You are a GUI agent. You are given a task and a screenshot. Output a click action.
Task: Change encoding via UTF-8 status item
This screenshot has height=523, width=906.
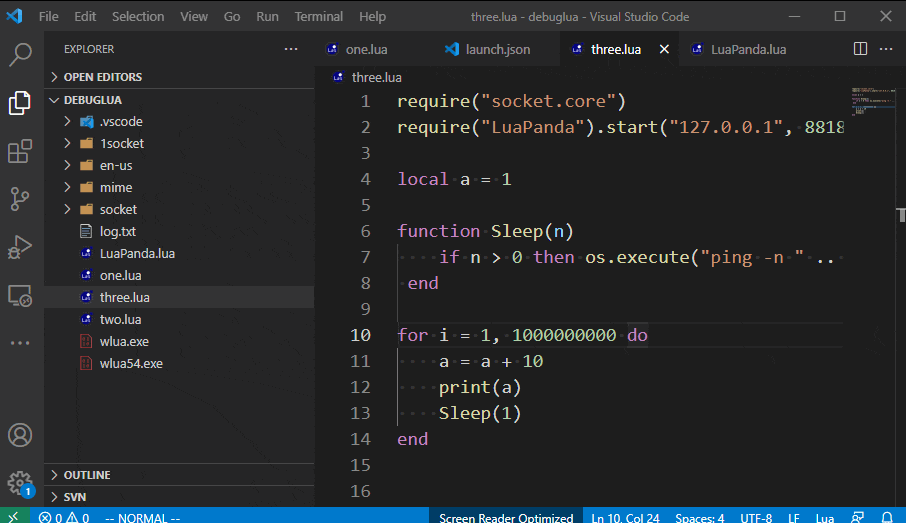tap(756, 517)
